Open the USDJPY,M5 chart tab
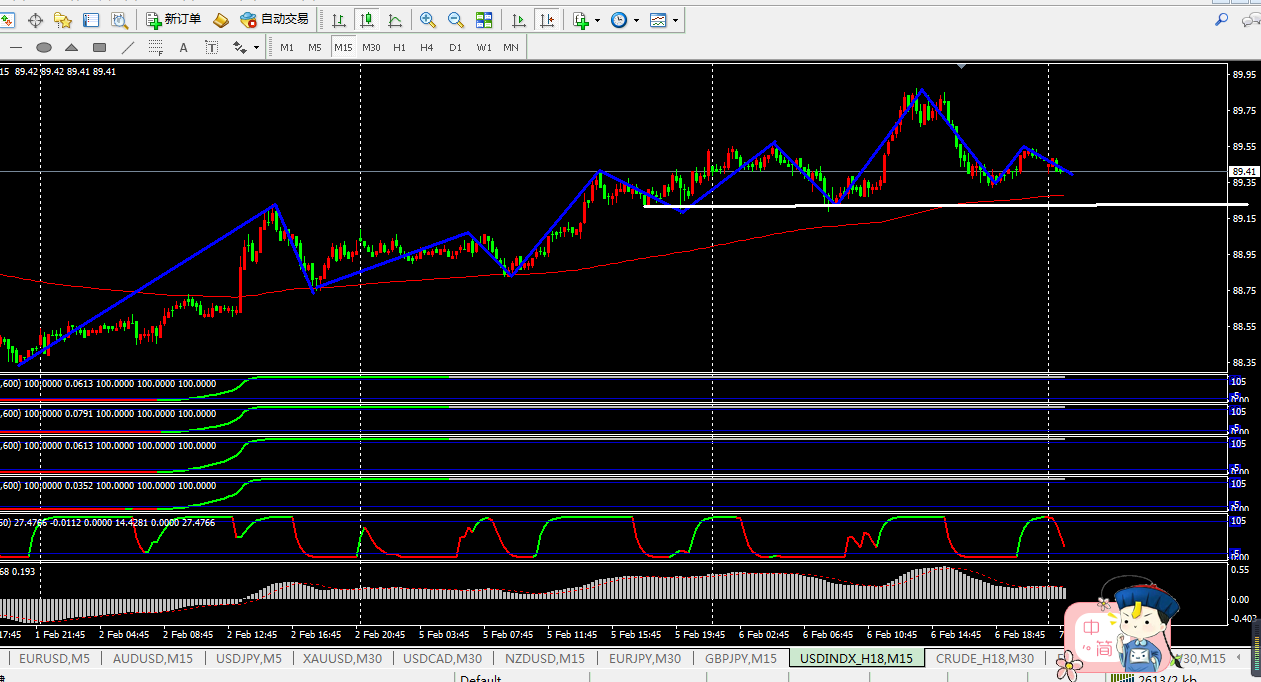 [250, 658]
